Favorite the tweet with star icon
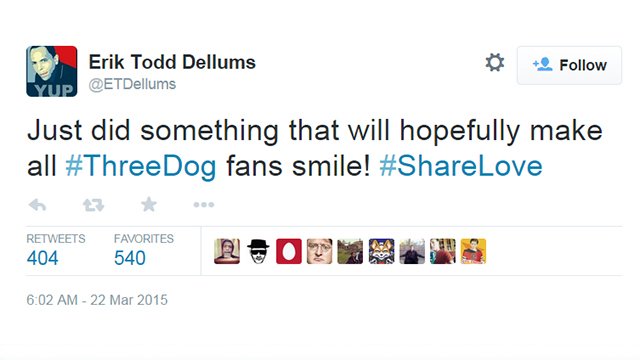Image resolution: width=640 pixels, height=360 pixels. coord(149,204)
